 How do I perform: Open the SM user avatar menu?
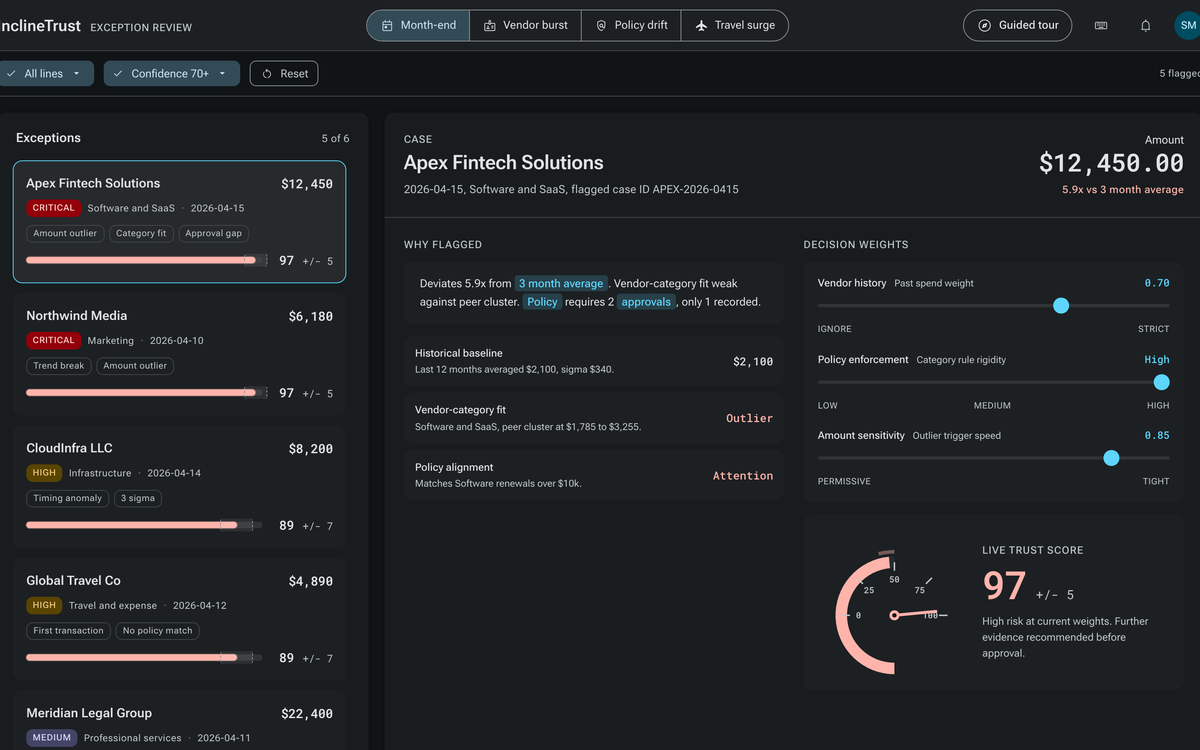coord(1187,26)
